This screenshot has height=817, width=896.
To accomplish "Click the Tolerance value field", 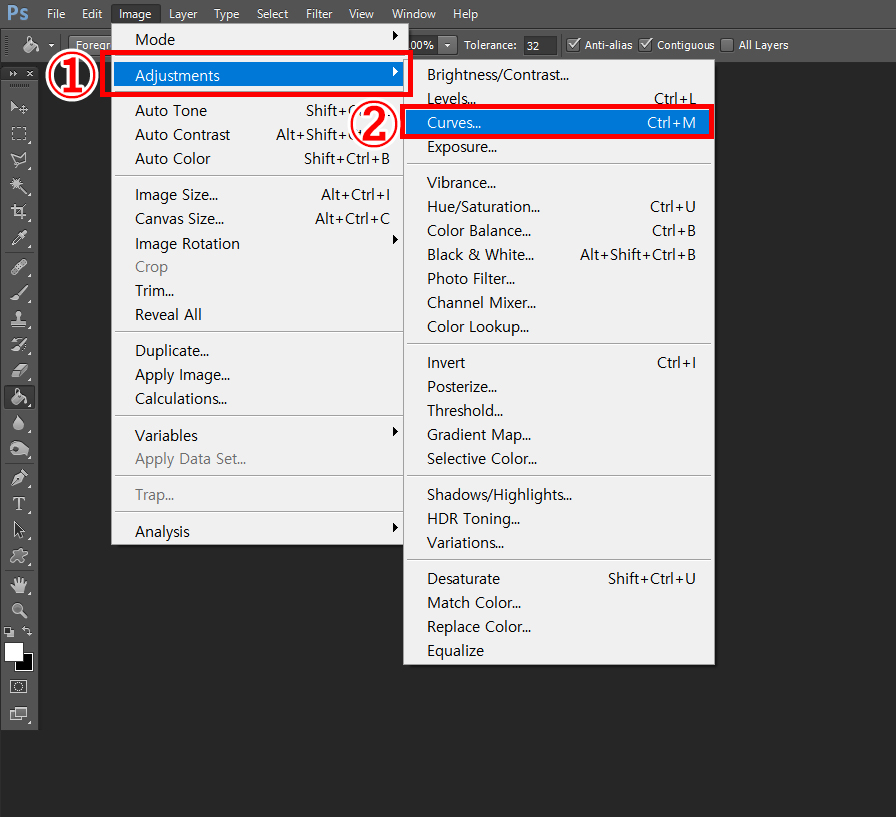I will pos(539,45).
